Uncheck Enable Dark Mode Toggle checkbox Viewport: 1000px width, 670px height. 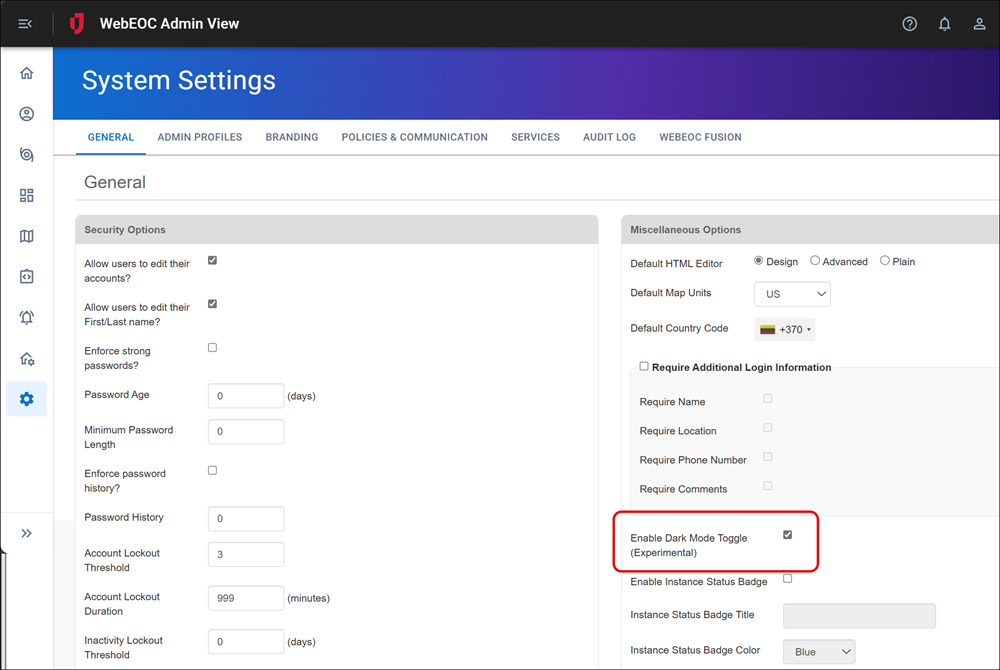[x=787, y=535]
